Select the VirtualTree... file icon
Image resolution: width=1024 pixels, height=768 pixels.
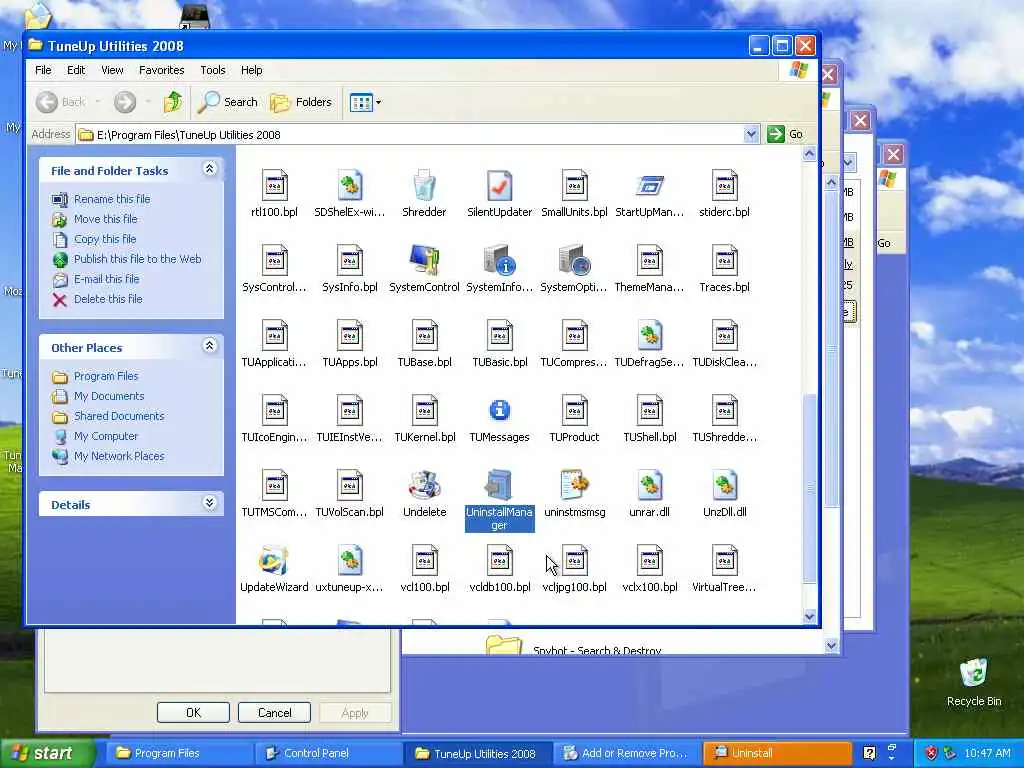pyautogui.click(x=725, y=560)
